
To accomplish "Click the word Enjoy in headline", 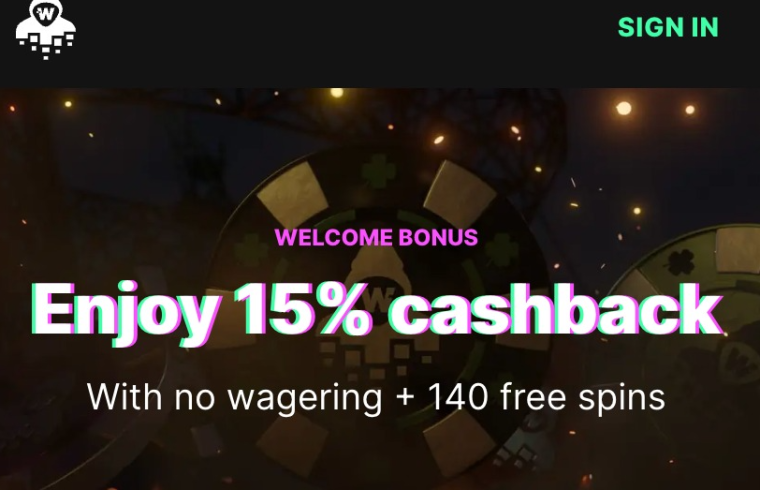I will (x=125, y=312).
